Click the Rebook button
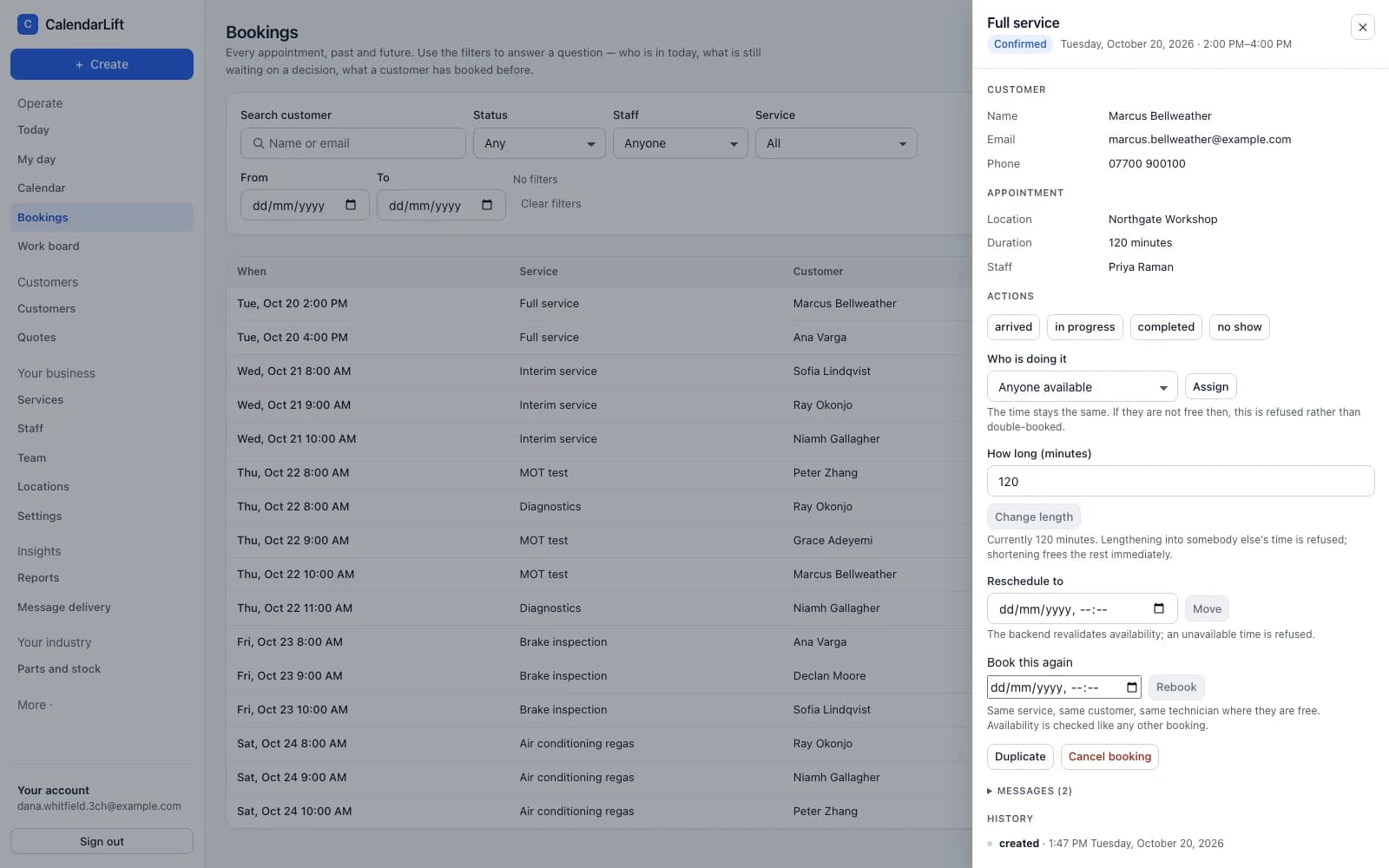Viewport: 1389px width, 868px height. (1176, 687)
